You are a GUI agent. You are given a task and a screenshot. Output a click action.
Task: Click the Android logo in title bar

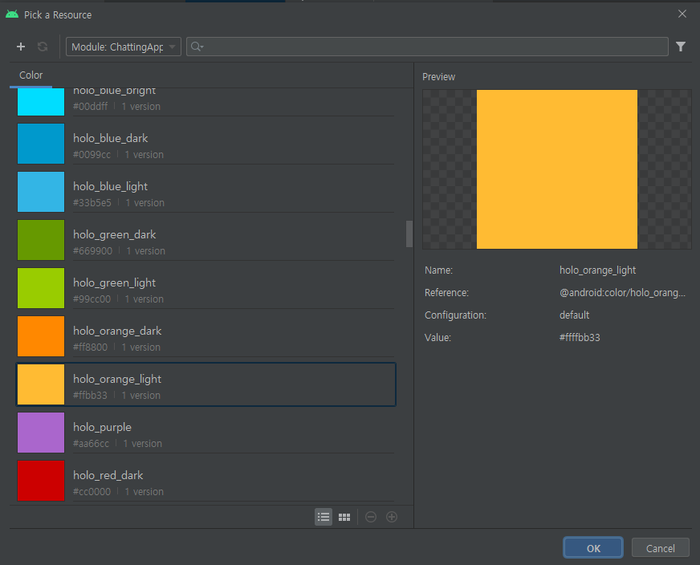click(12, 14)
